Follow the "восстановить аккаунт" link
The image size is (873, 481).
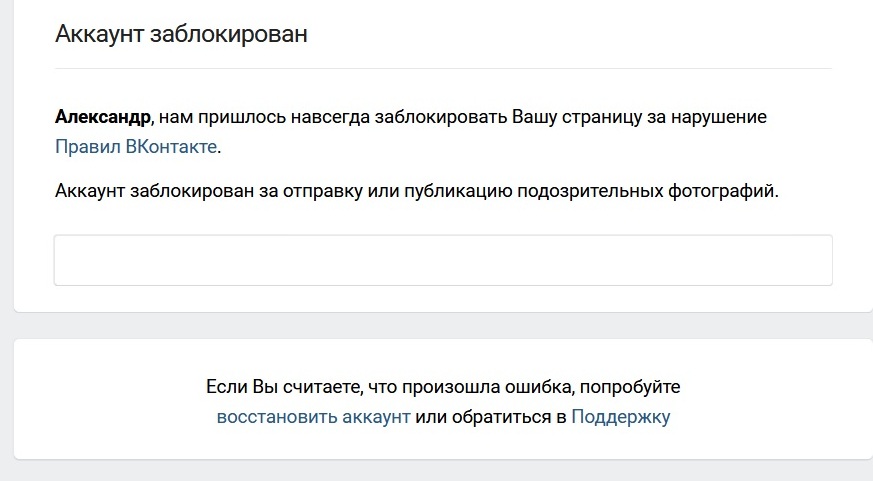pyautogui.click(x=313, y=416)
